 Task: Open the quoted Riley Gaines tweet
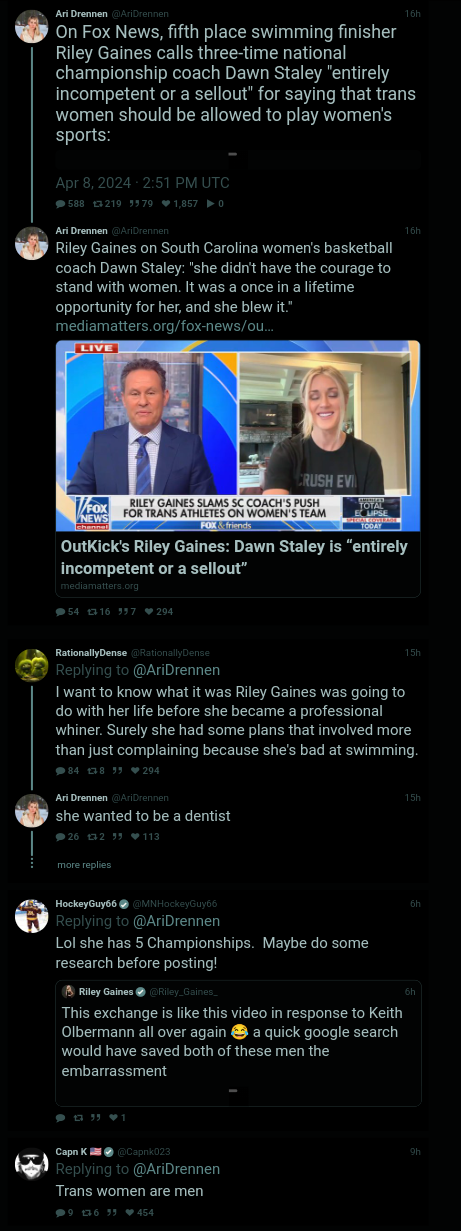click(238, 1043)
